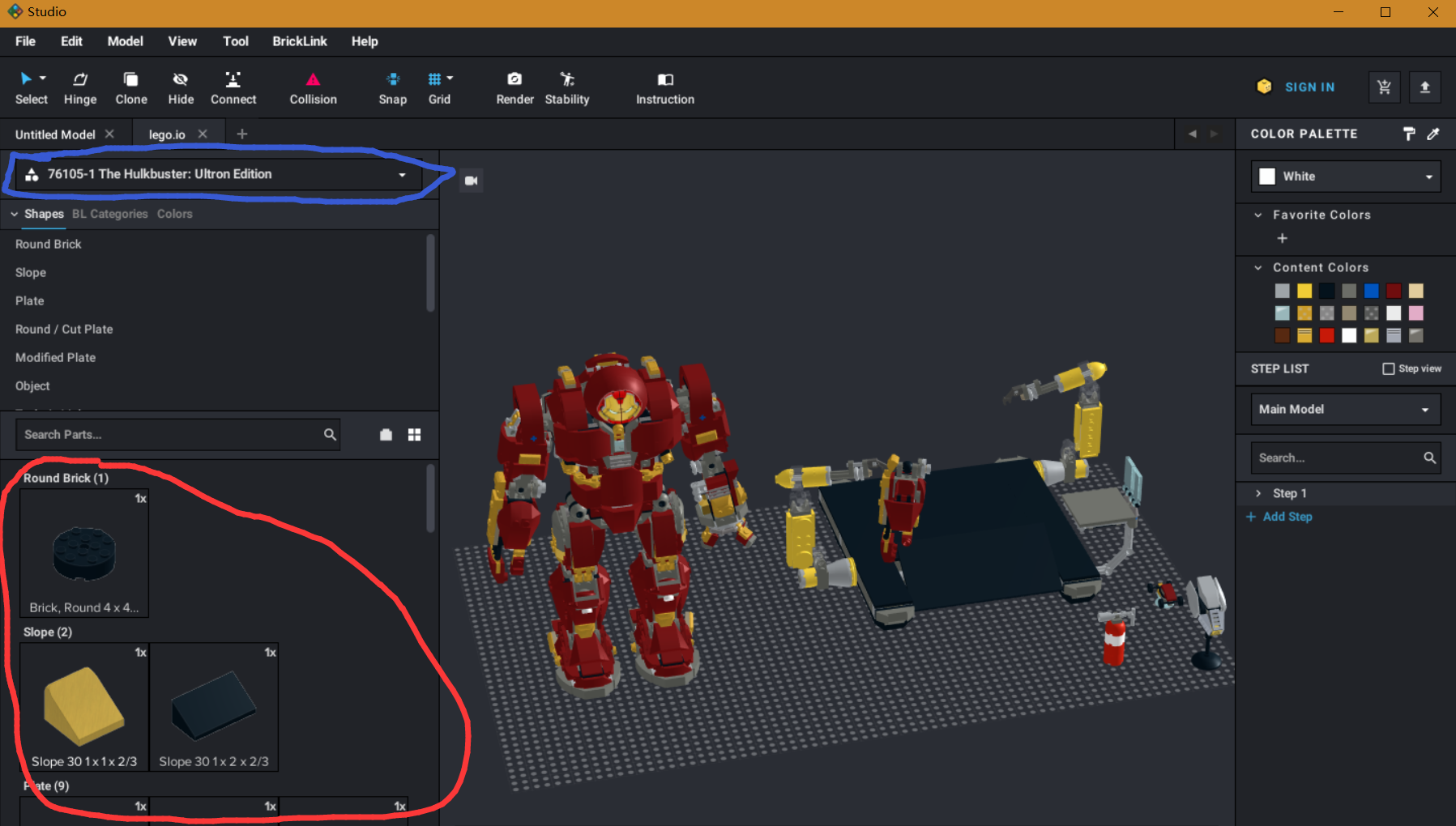Pick the pink content color swatch
This screenshot has height=826, width=1456.
coord(1415,313)
